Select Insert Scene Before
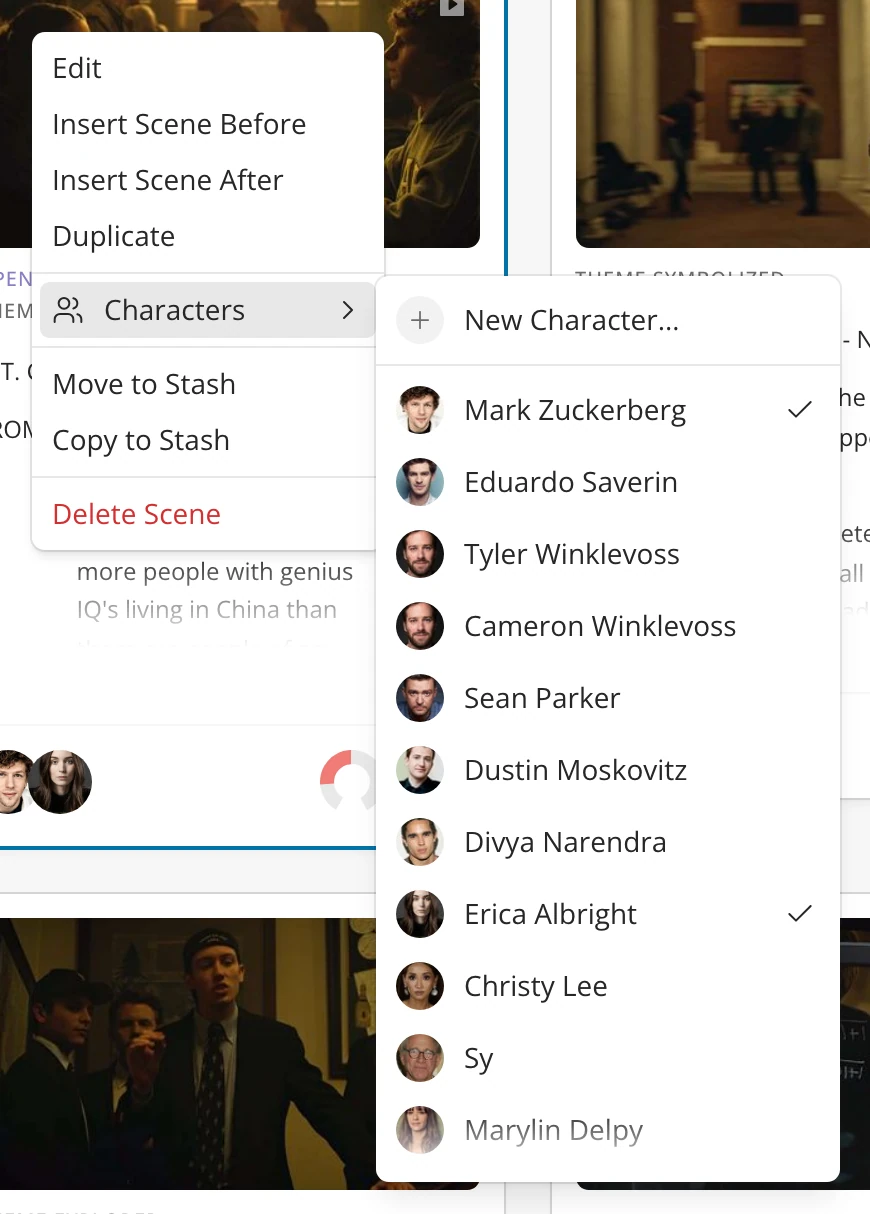This screenshot has height=1214, width=870. coord(208,124)
